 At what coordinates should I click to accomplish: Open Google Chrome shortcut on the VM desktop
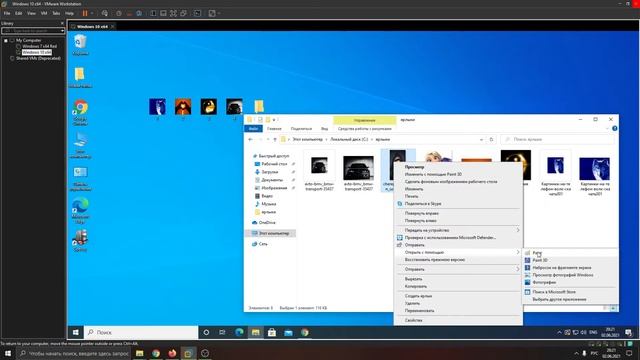coord(80,112)
